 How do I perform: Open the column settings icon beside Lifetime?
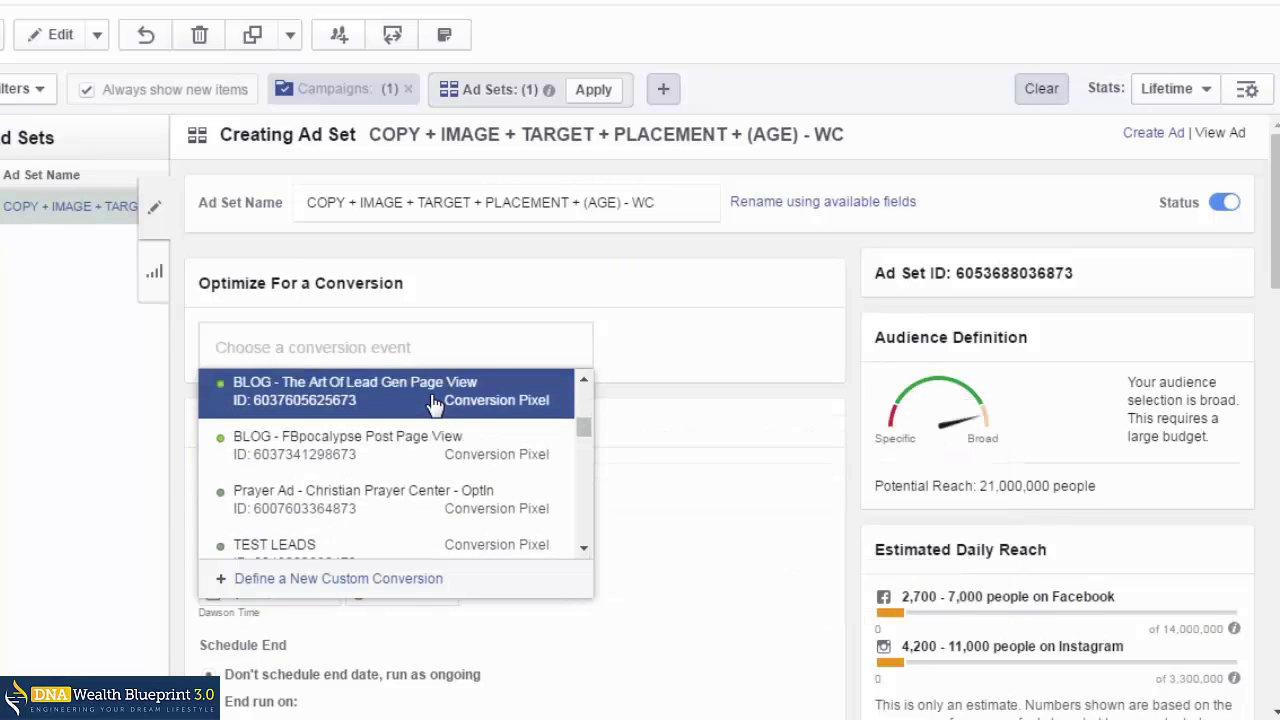1247,89
